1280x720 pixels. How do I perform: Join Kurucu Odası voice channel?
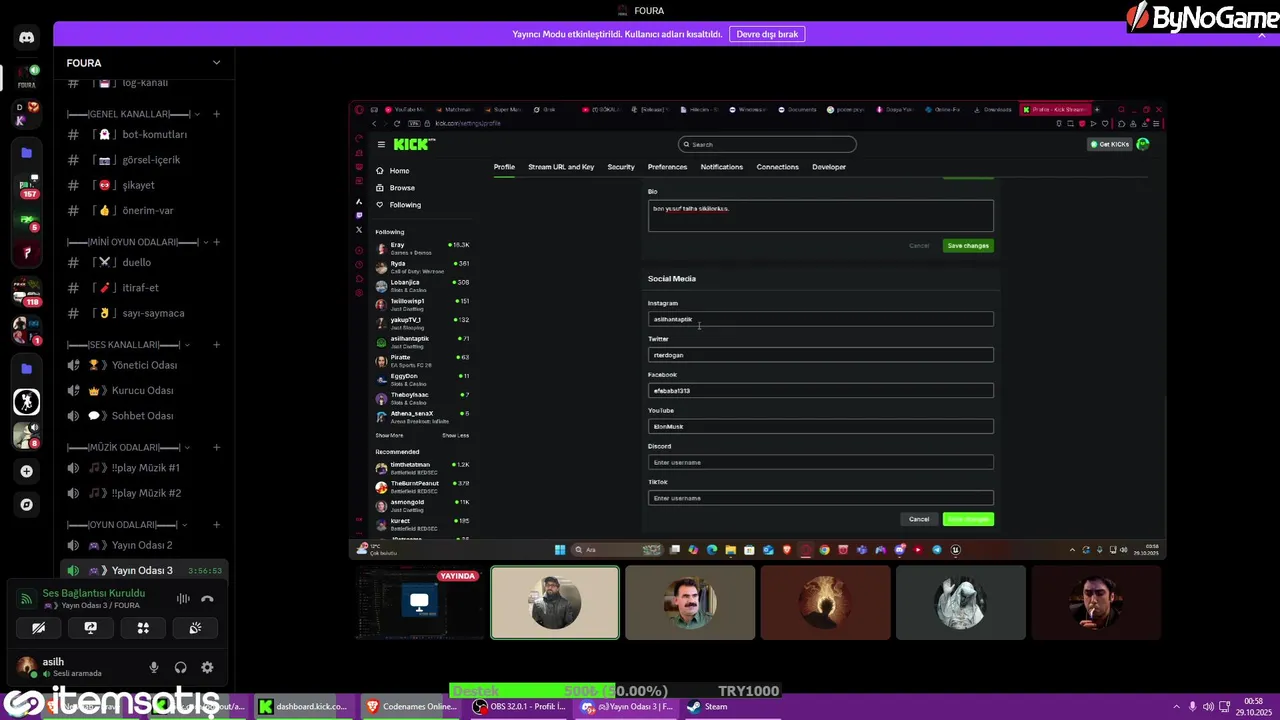click(x=144, y=391)
